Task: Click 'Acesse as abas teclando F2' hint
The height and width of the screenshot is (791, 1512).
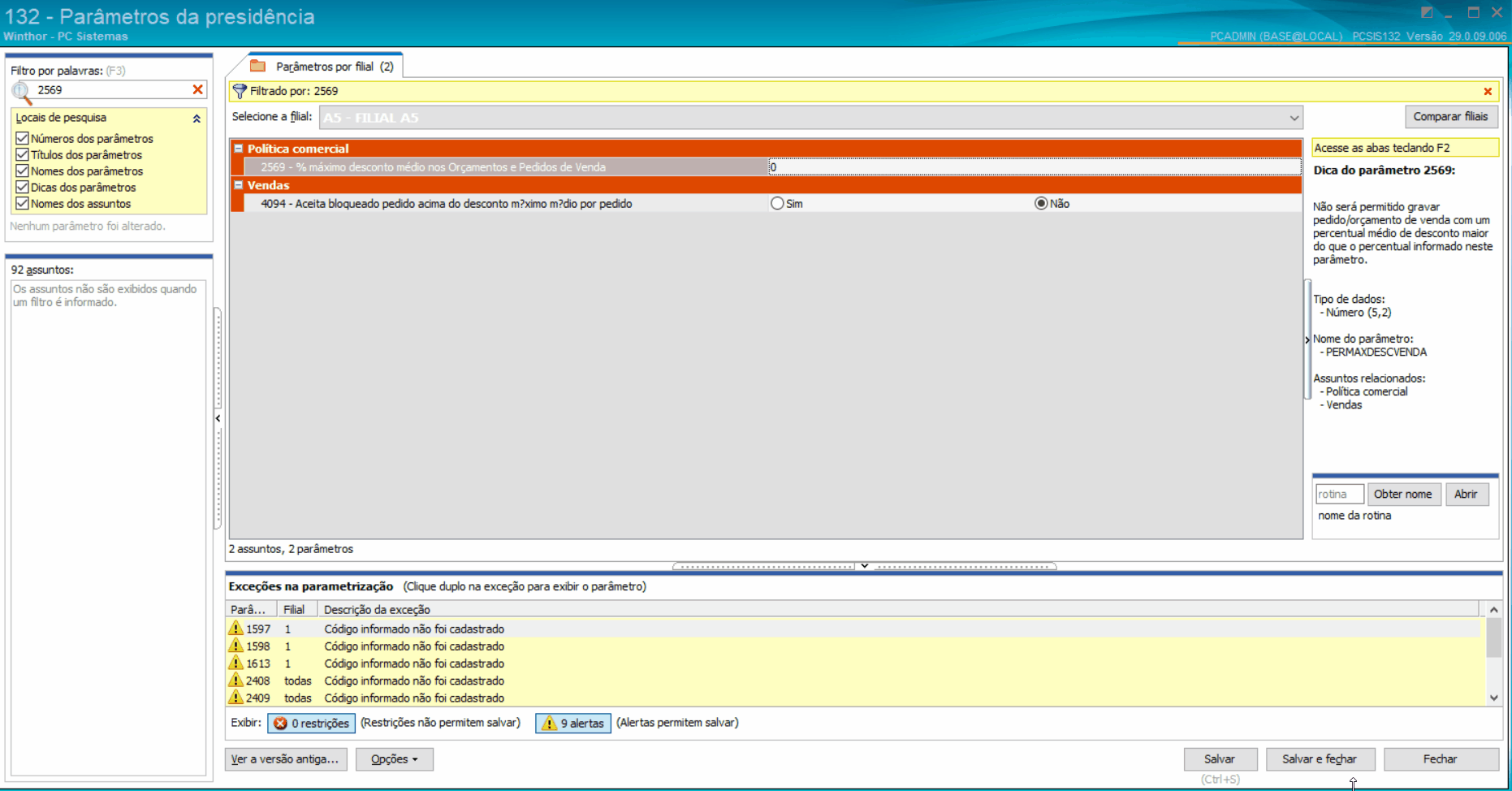Action: [x=1405, y=148]
